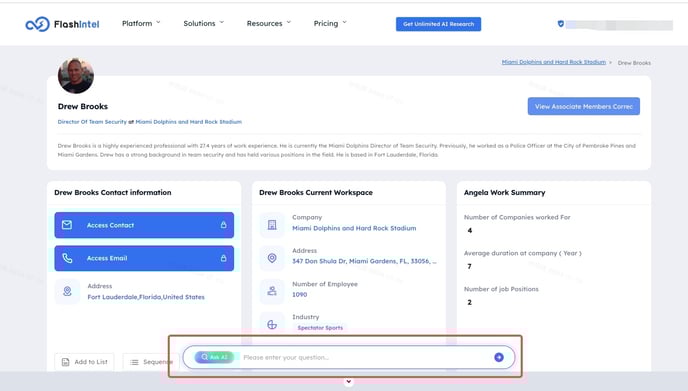The height and width of the screenshot is (391, 688).
Task: Click the Access Contact button
Action: coord(144,225)
